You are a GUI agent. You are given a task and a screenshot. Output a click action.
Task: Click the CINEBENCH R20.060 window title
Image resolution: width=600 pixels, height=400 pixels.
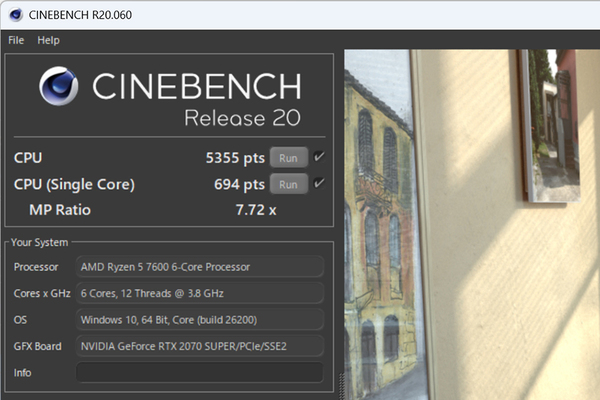coord(80,15)
